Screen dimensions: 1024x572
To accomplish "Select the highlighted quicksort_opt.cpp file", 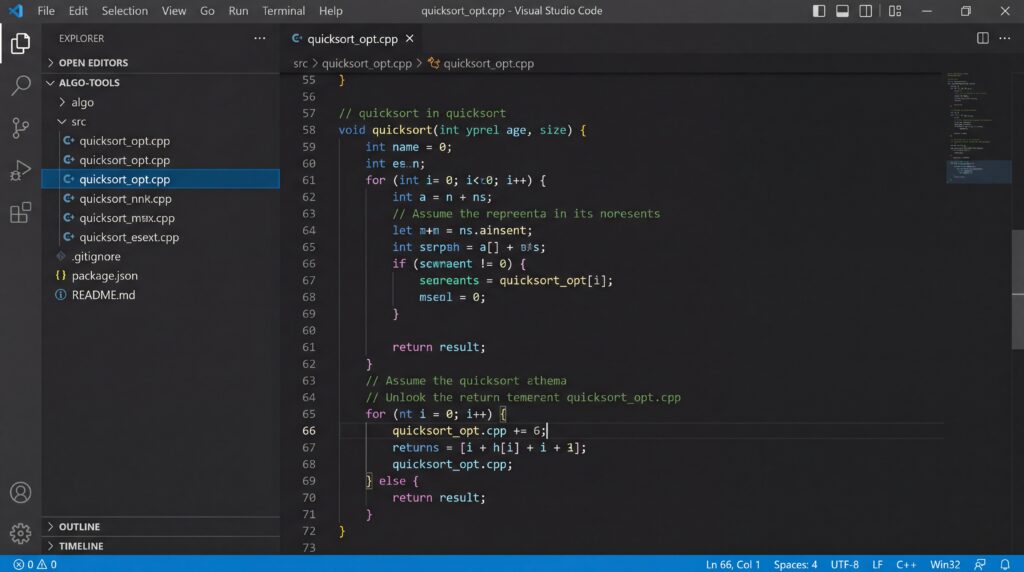I will point(161,179).
